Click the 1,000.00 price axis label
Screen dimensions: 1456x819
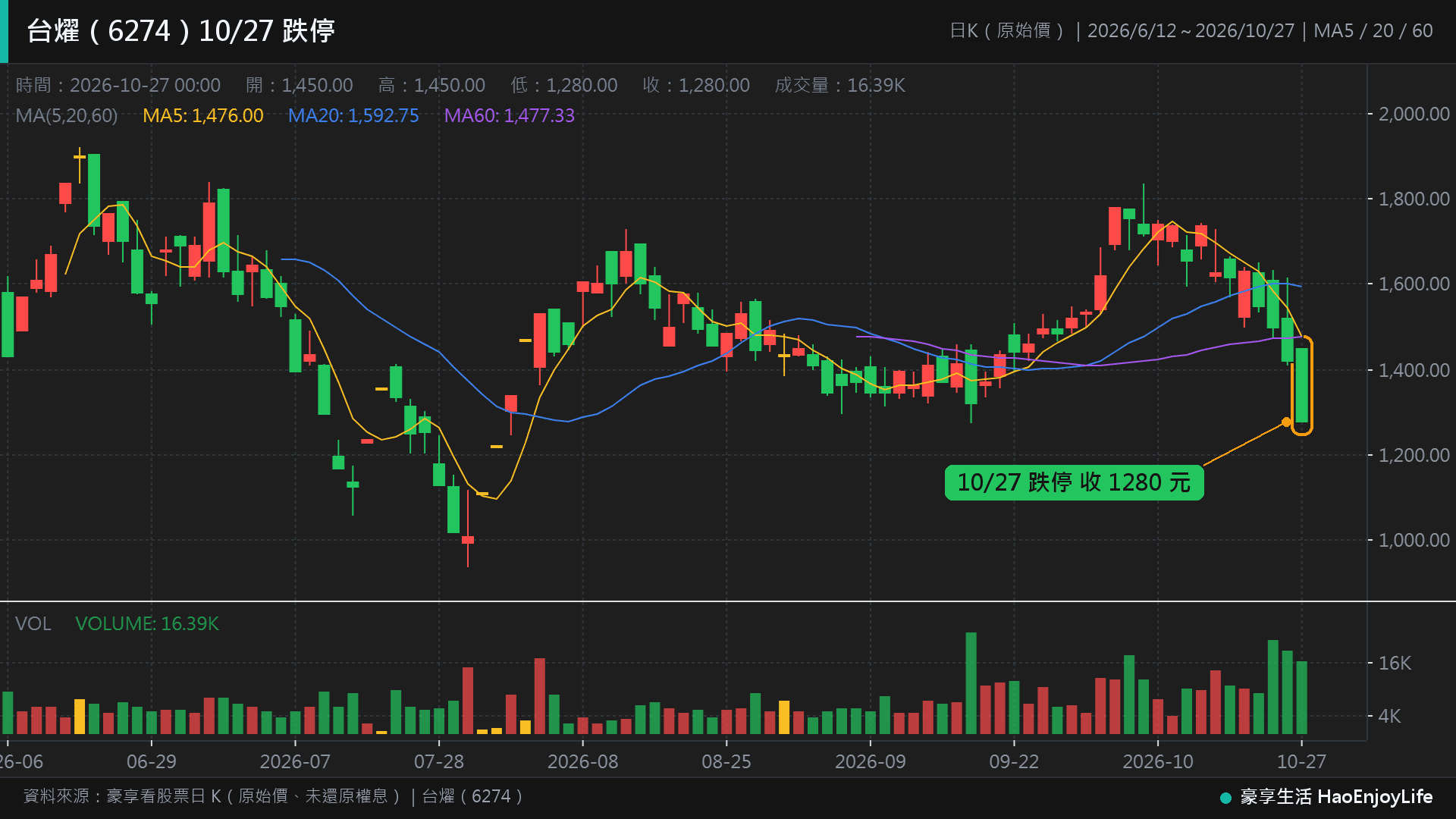1414,540
